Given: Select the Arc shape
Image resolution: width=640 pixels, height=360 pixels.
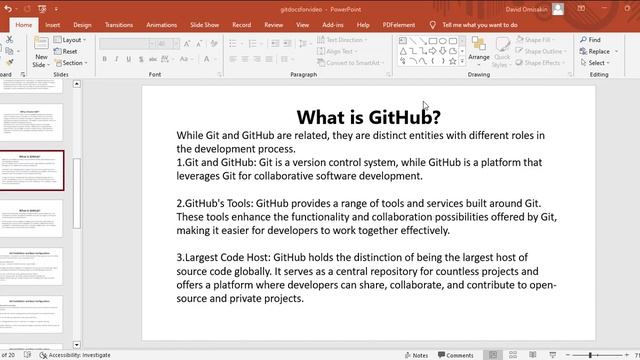Looking at the screenshot, I should (x=413, y=61).
